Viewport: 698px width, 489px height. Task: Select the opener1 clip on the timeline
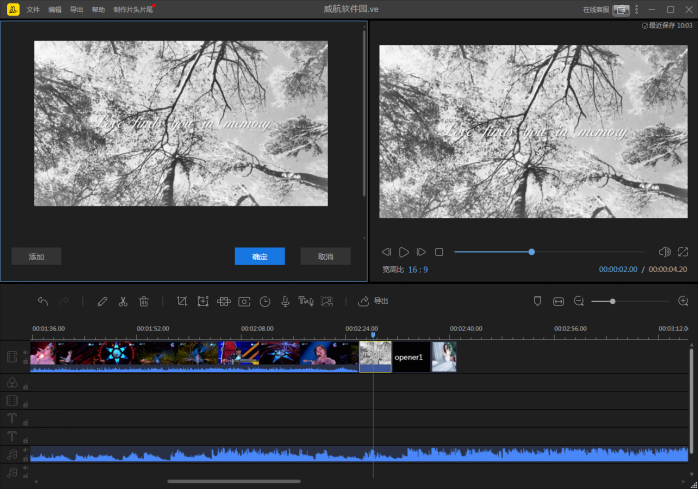tap(410, 357)
